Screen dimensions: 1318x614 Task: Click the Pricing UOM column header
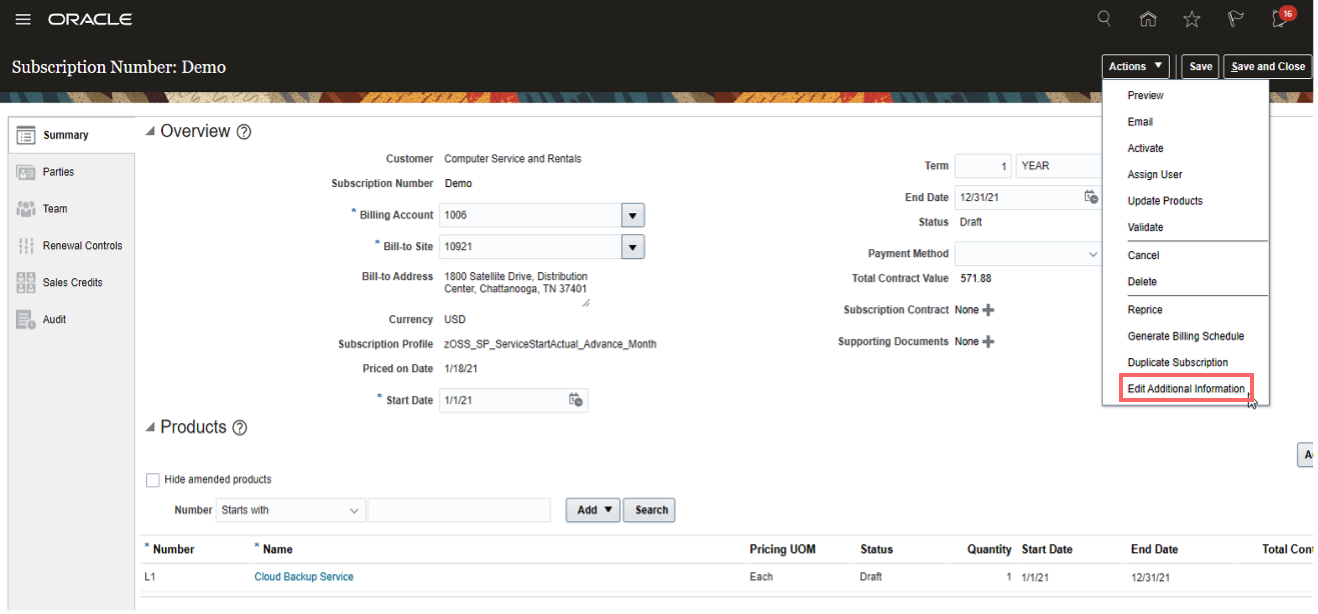coord(782,549)
